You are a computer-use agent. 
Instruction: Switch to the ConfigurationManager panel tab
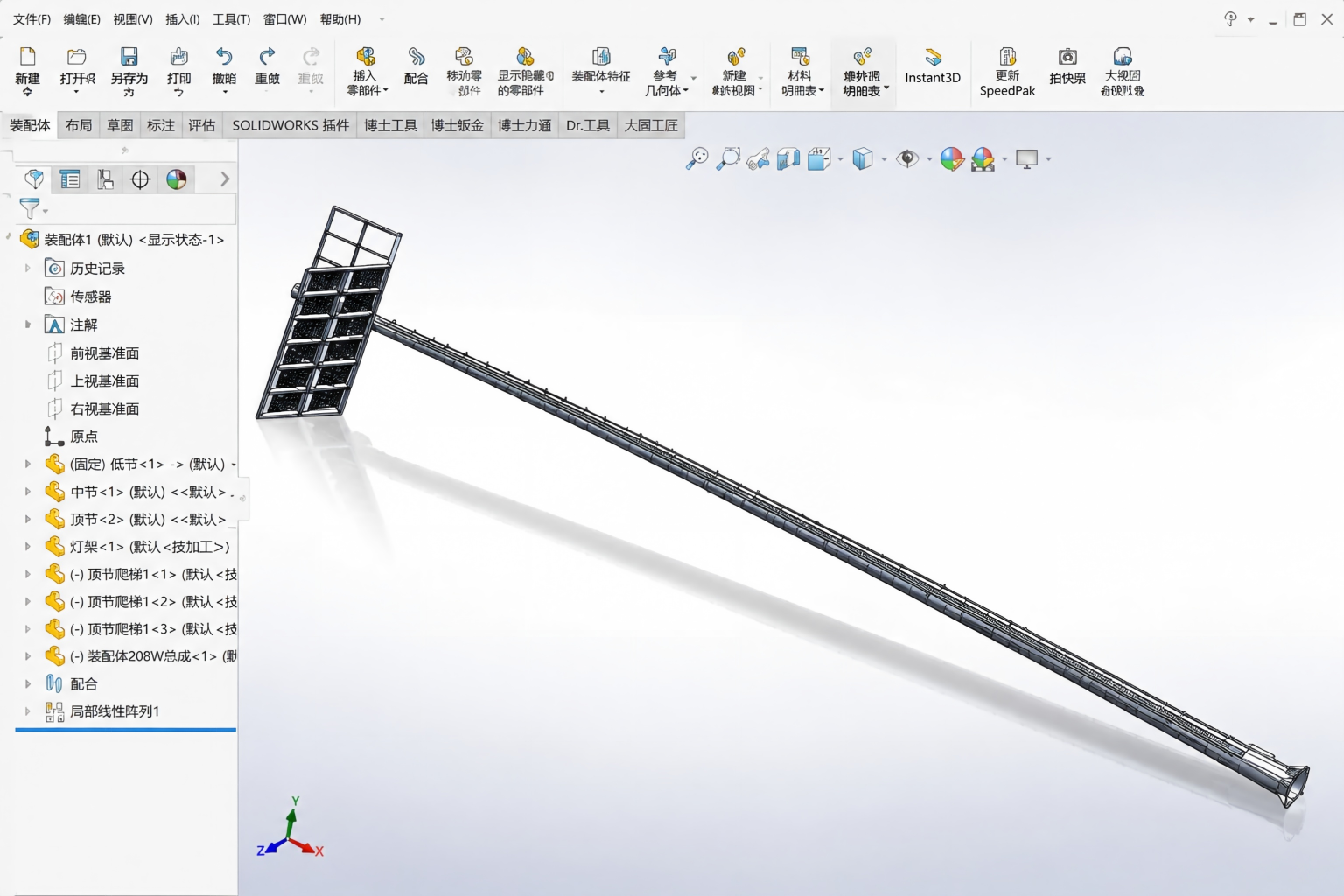[x=105, y=179]
